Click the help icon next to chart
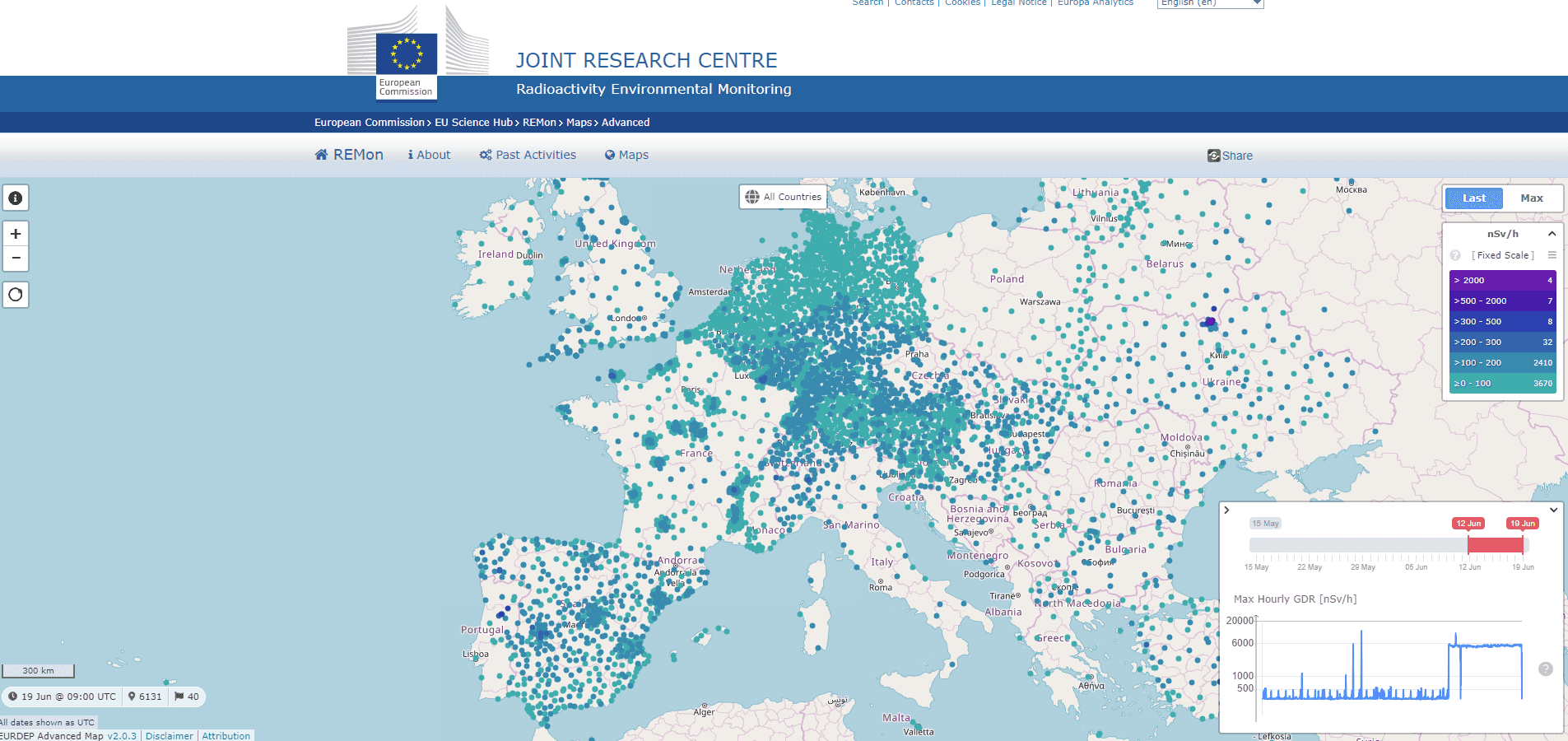 click(x=1545, y=669)
